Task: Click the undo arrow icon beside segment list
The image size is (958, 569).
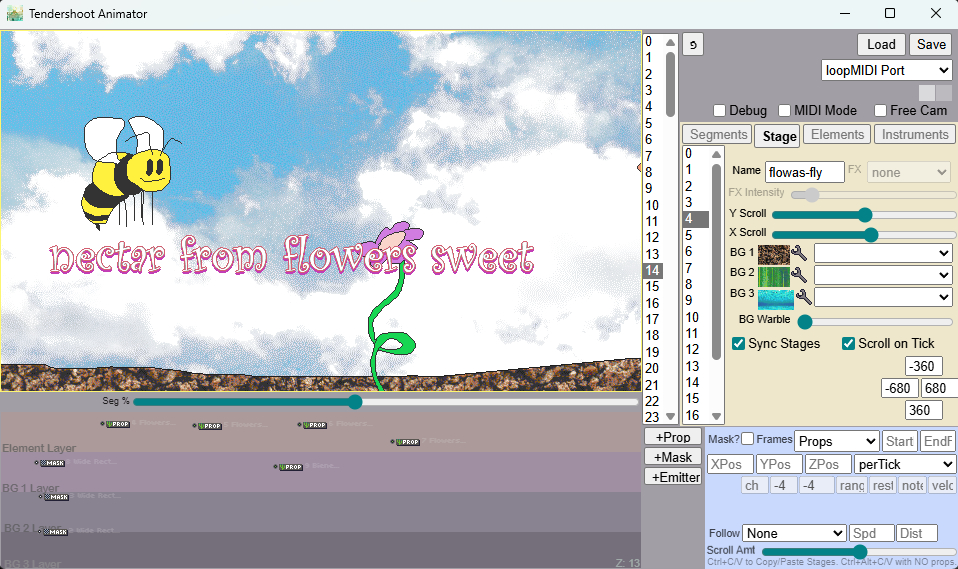Action: [x=693, y=45]
